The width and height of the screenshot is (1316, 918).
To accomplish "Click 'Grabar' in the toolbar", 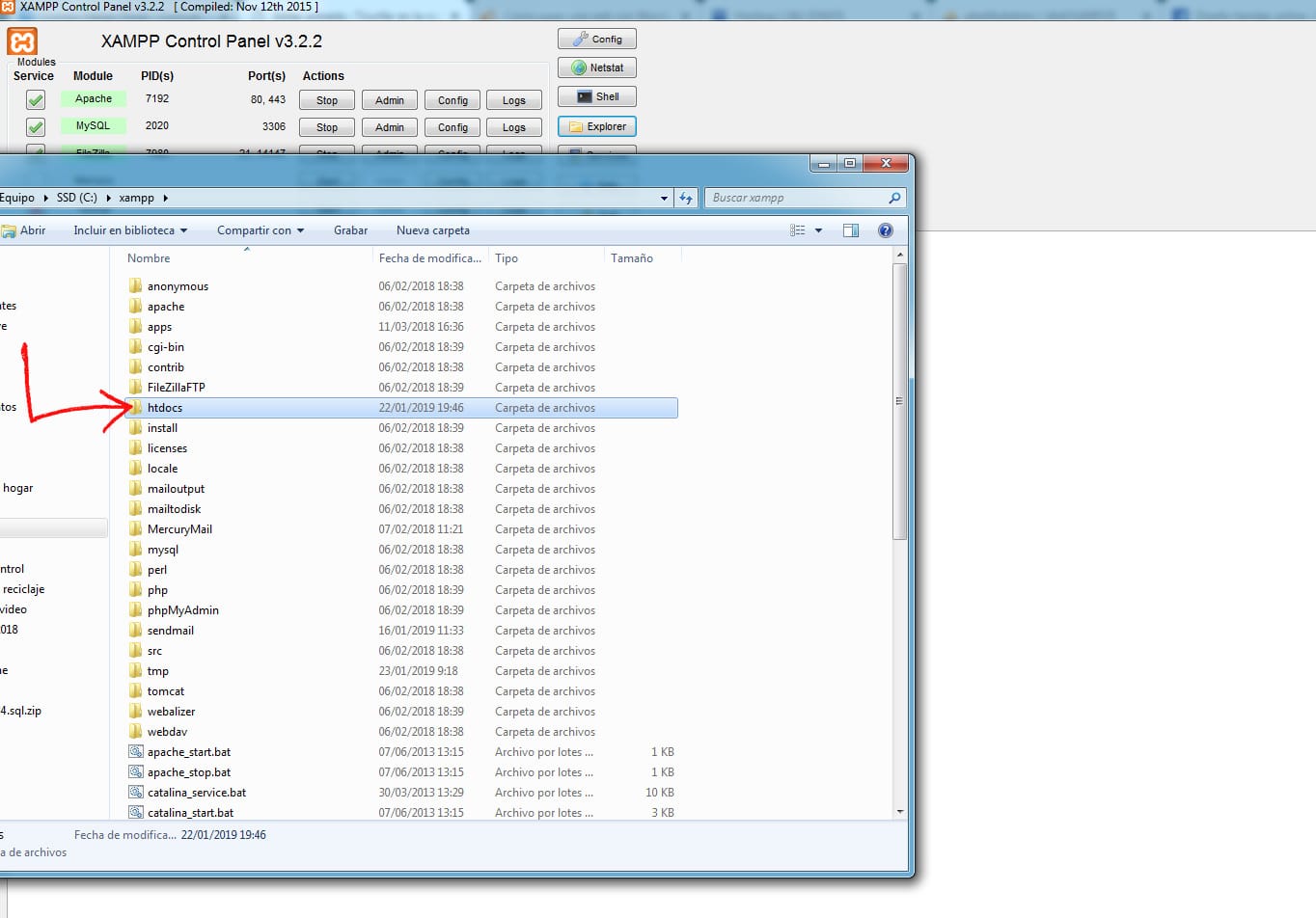I will pos(350,230).
